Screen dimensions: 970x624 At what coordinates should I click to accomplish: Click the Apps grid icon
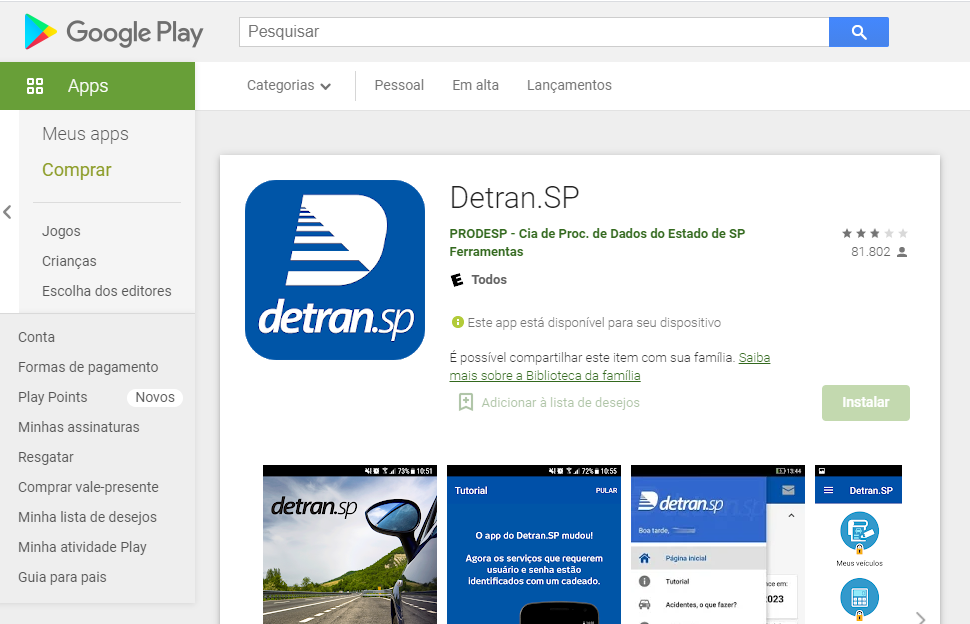coord(35,86)
